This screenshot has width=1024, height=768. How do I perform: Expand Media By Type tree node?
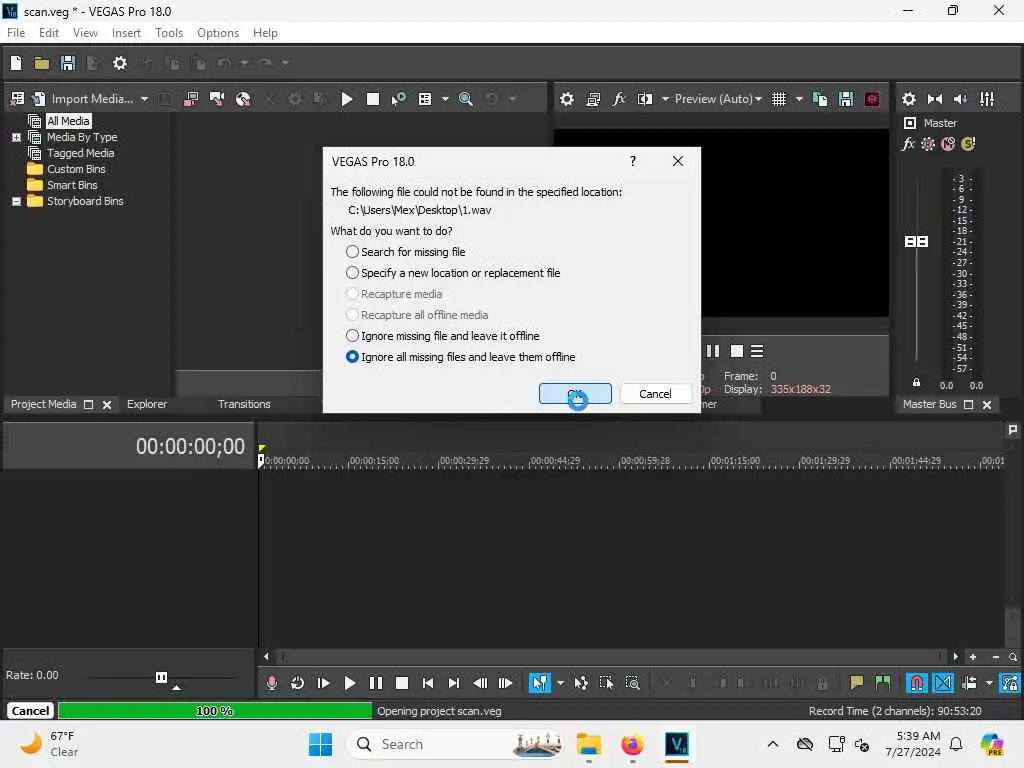pos(16,137)
